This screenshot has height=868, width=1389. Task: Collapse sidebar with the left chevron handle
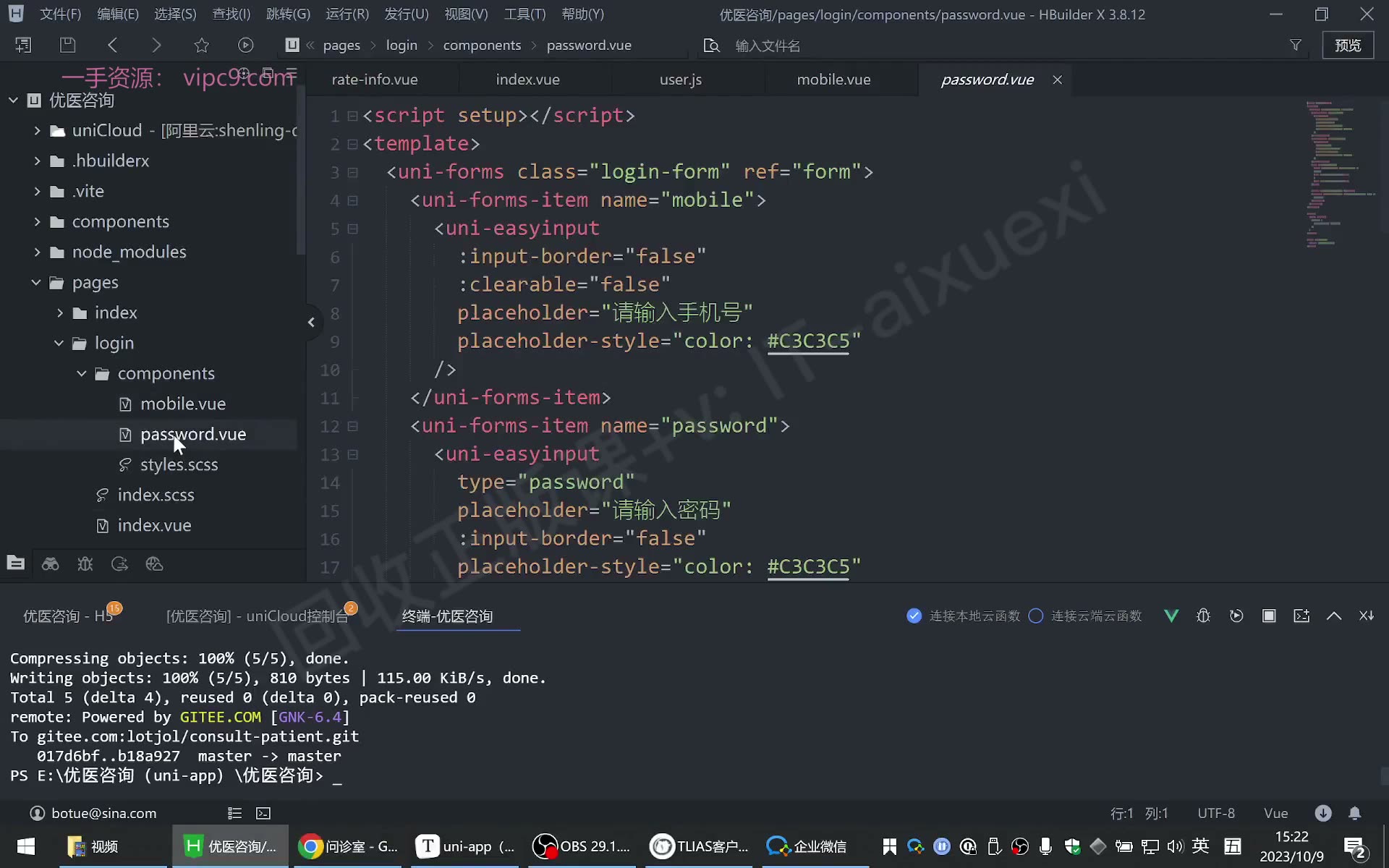click(x=311, y=322)
